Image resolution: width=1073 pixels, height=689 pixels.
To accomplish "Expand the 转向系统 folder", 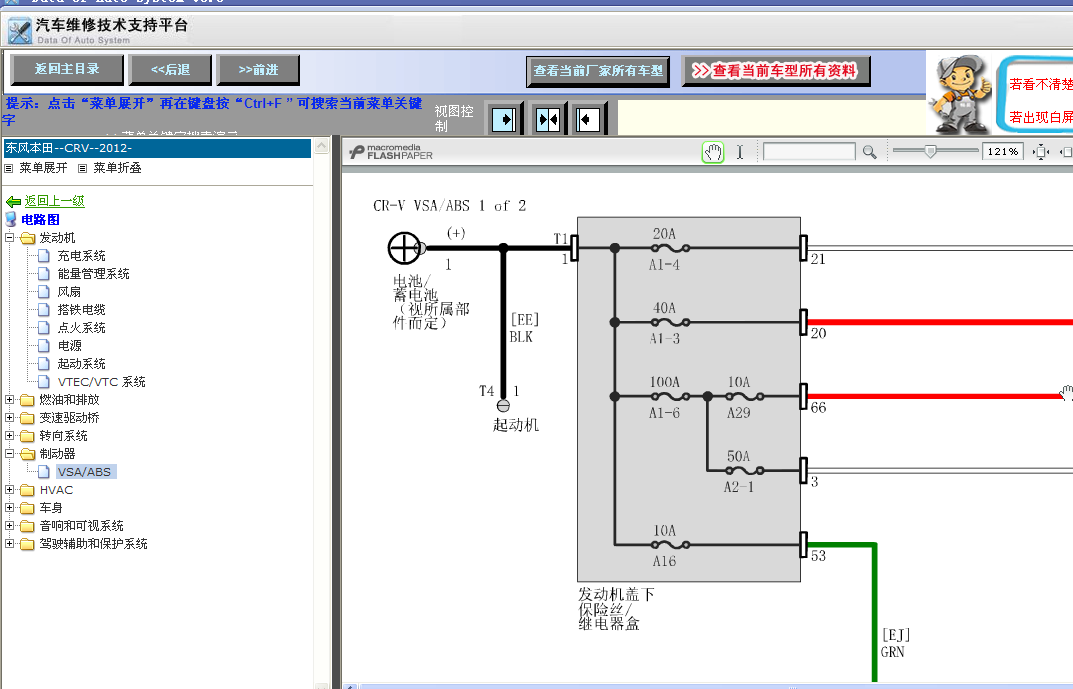I will click(10, 436).
